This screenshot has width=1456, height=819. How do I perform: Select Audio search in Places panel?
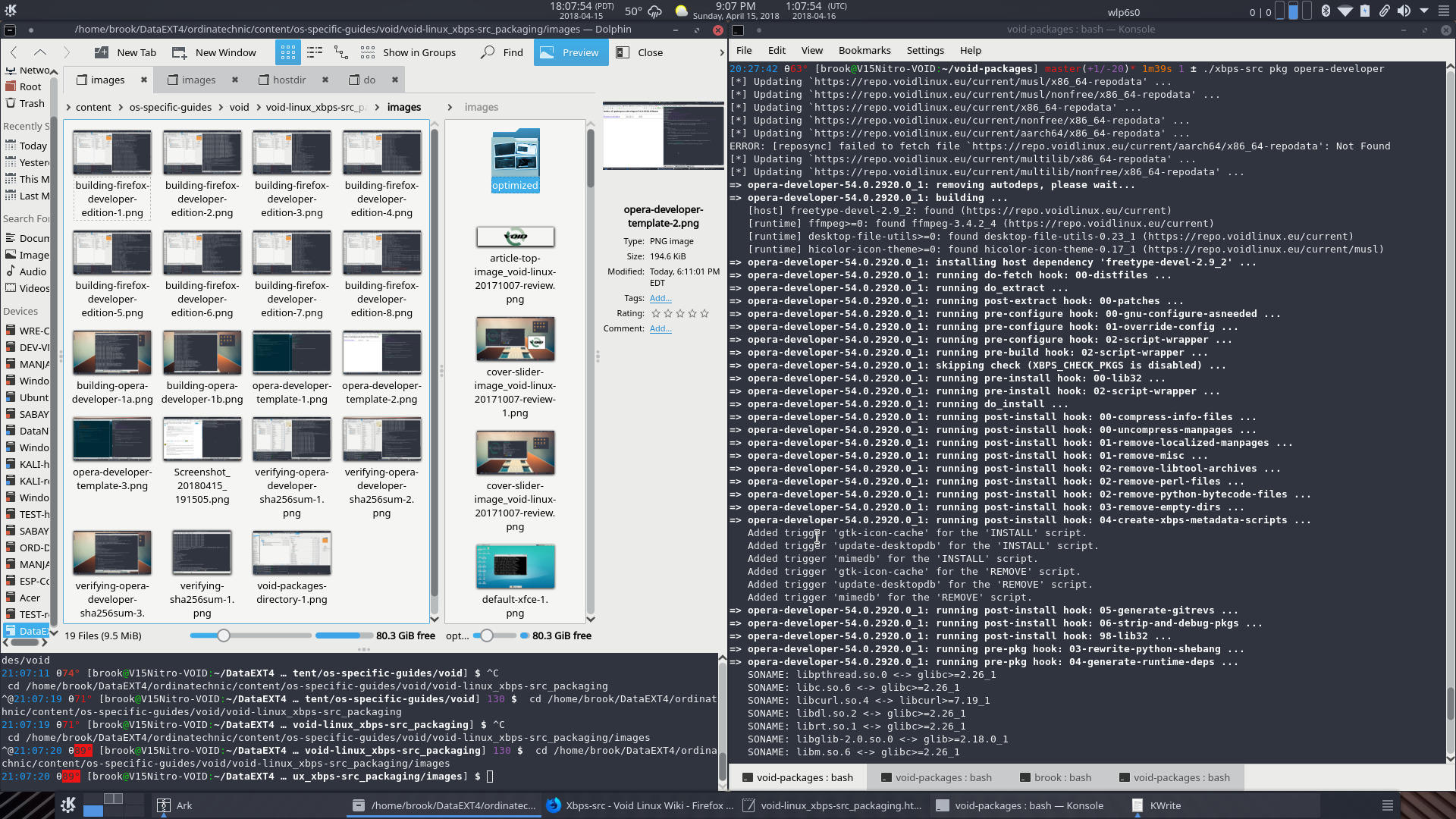point(33,271)
